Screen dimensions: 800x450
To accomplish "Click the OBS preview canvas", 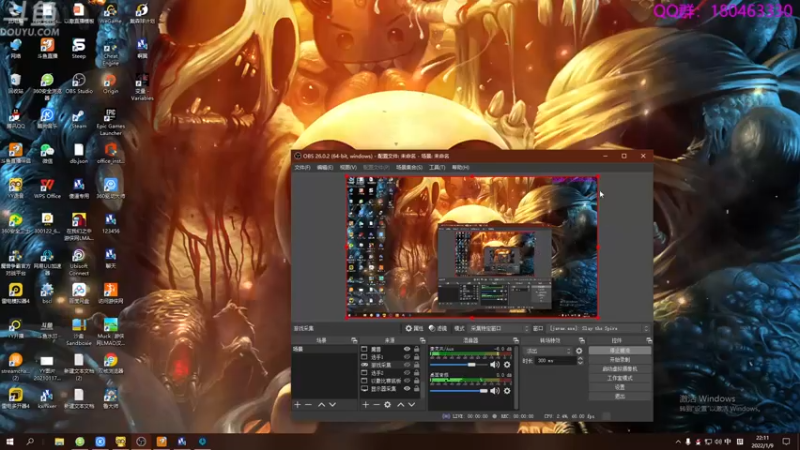I will [472, 247].
